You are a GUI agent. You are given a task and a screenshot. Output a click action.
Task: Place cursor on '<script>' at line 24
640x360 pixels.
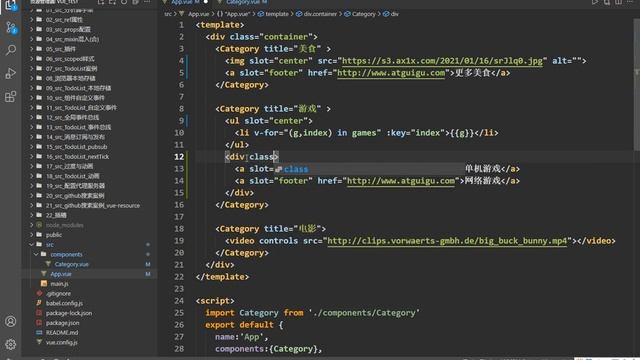click(x=215, y=301)
